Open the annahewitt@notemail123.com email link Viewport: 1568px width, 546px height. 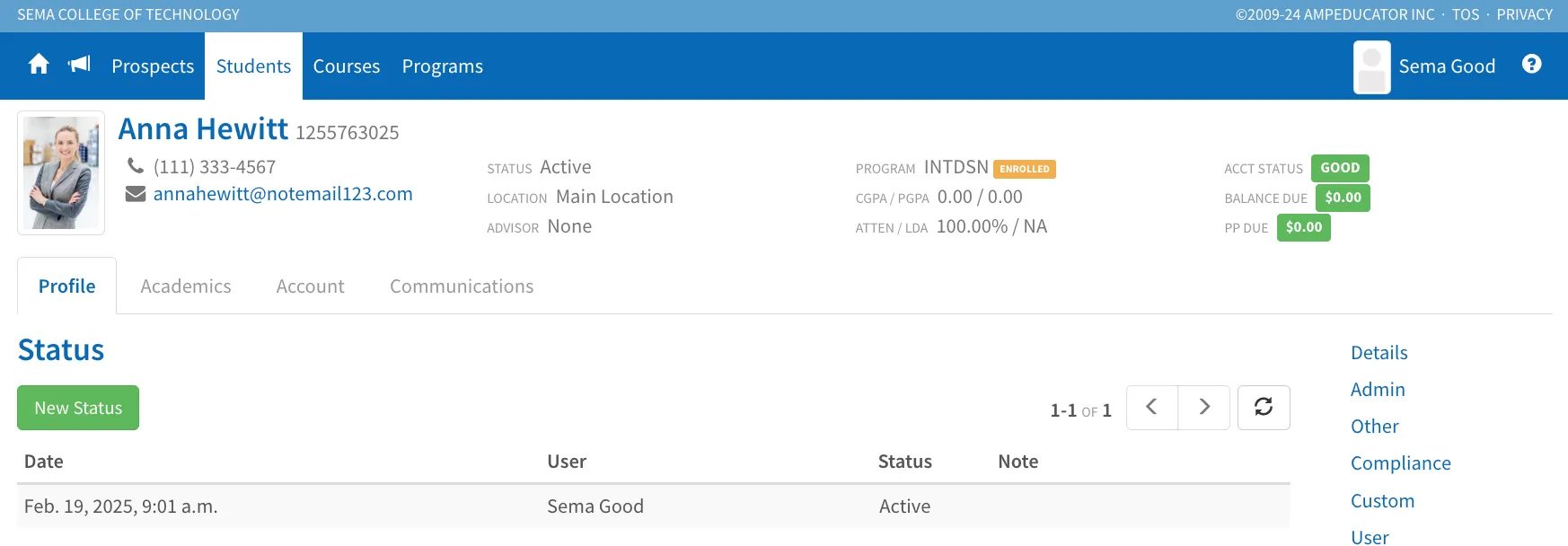pyautogui.click(x=283, y=194)
